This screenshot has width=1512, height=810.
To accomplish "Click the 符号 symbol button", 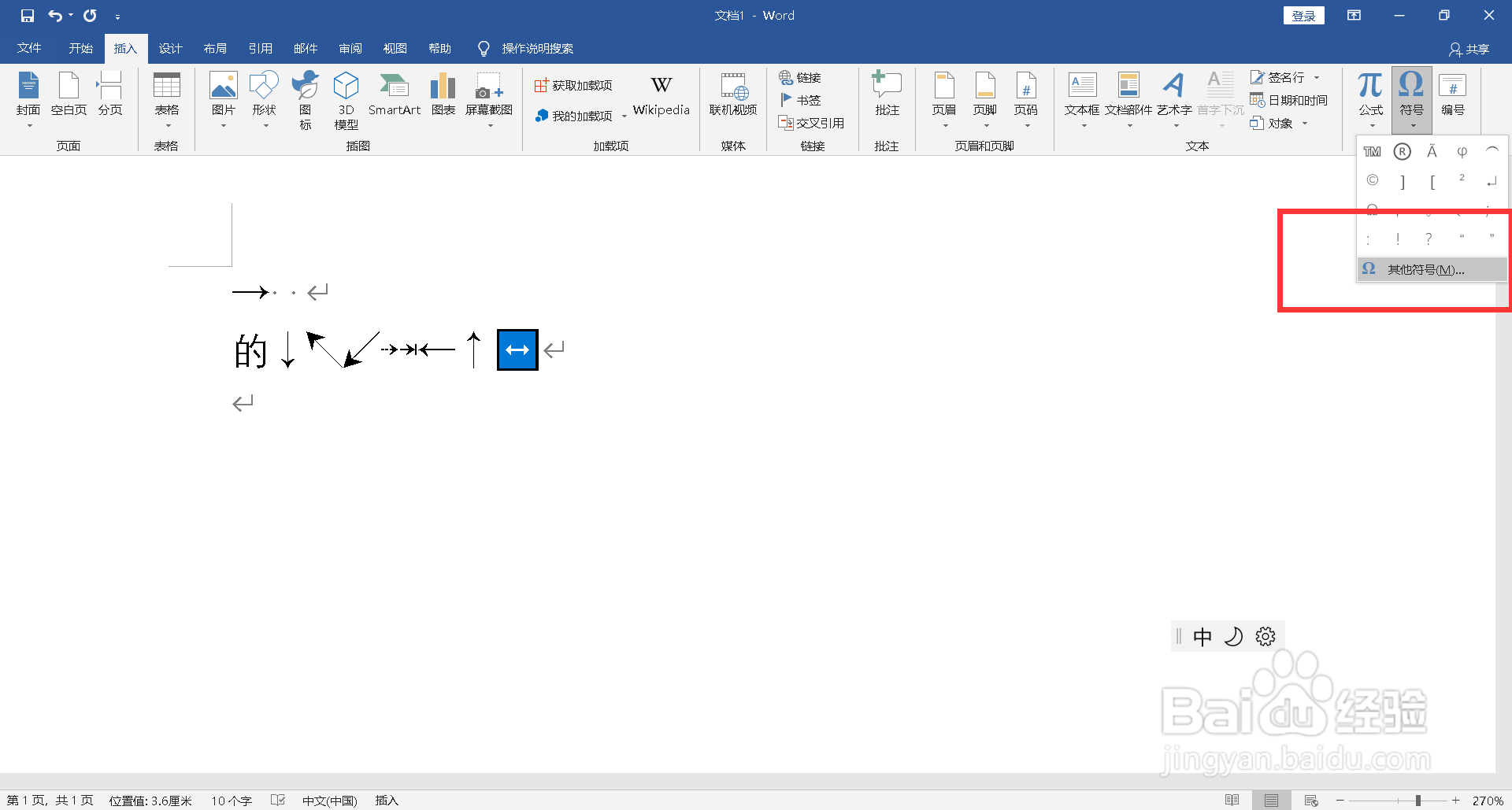I will (x=1411, y=100).
